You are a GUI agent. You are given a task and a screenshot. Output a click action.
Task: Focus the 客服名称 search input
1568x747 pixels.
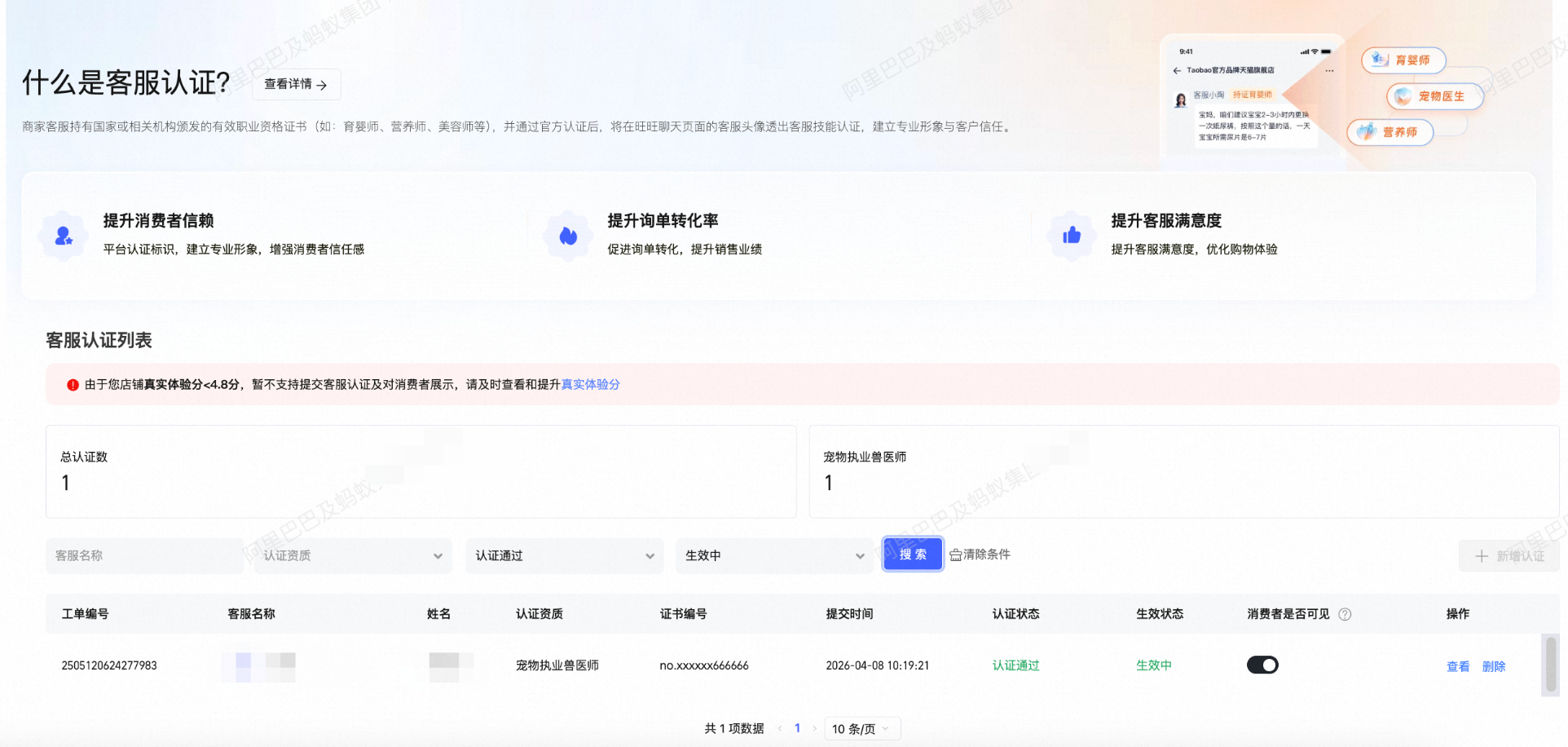[x=144, y=555]
